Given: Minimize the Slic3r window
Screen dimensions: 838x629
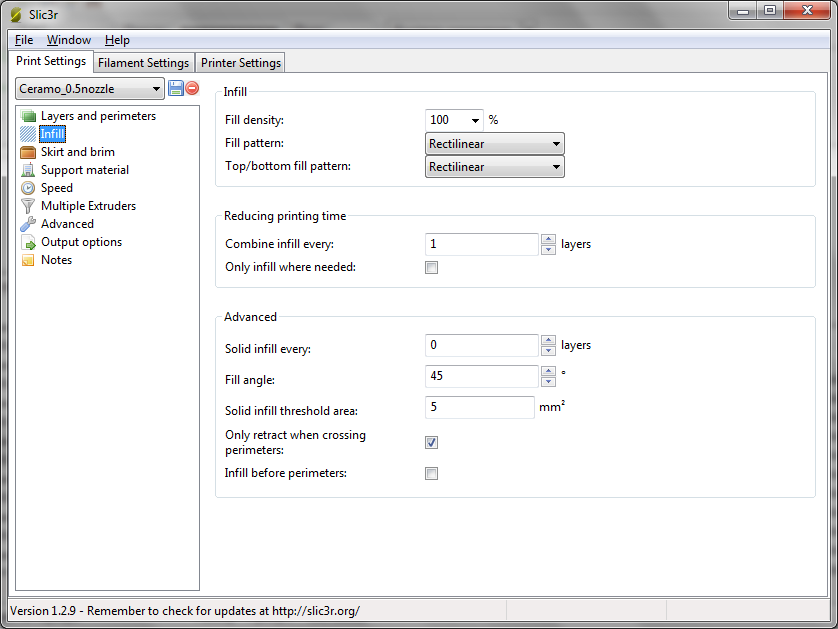Looking at the screenshot, I should tap(743, 11).
